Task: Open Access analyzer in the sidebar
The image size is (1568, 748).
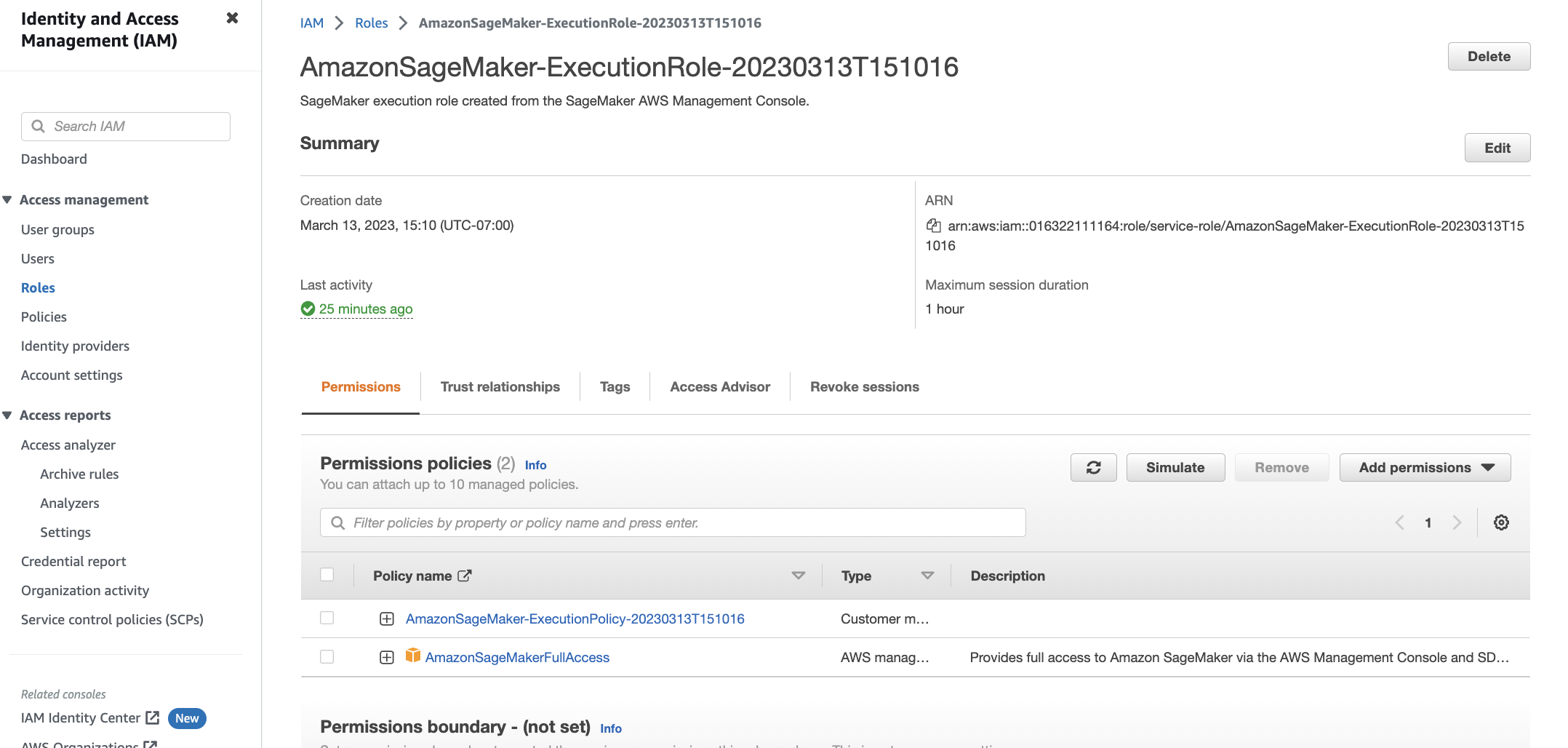Action: [68, 445]
